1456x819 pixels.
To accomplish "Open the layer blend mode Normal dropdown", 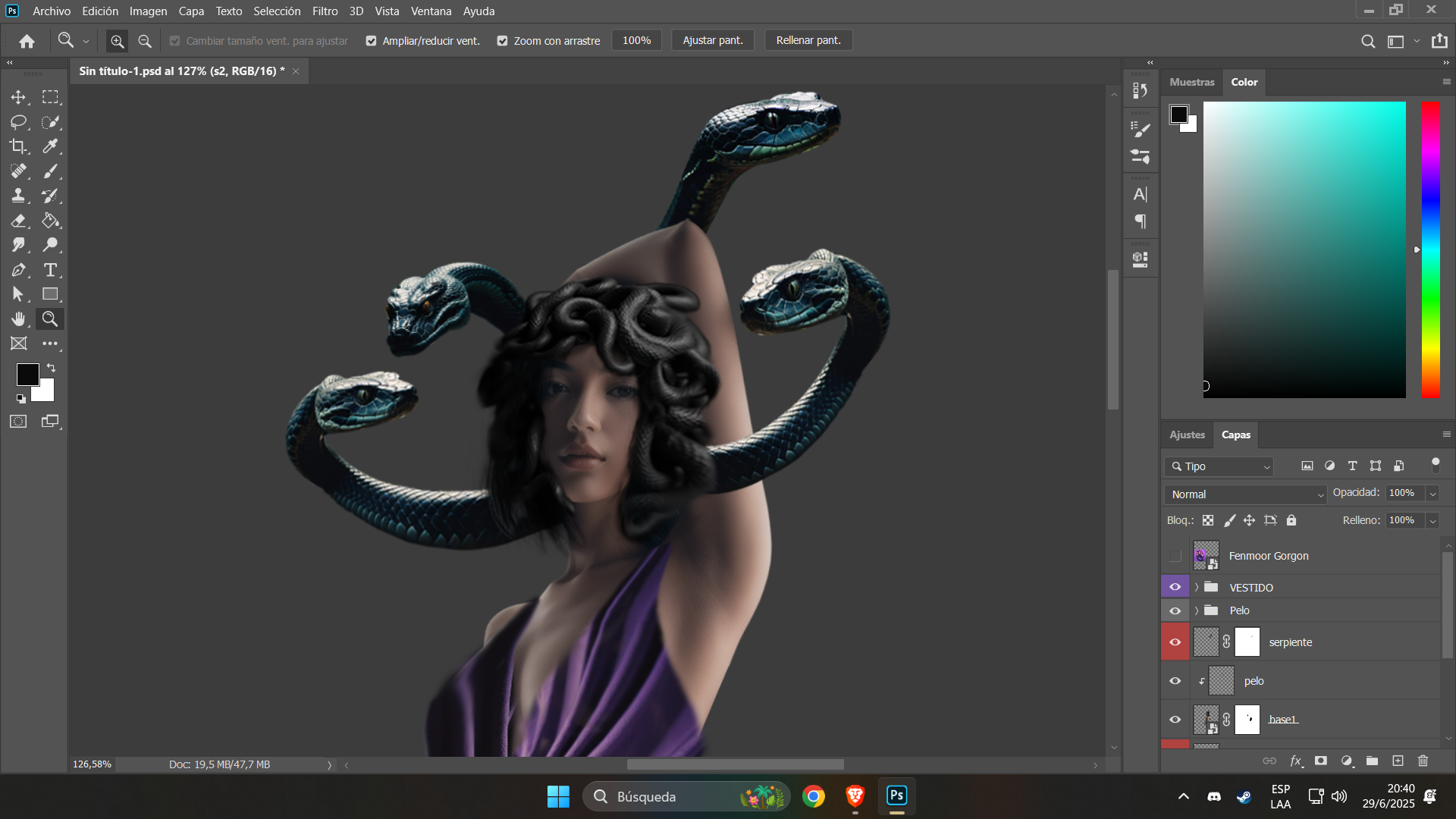I will click(x=1245, y=494).
